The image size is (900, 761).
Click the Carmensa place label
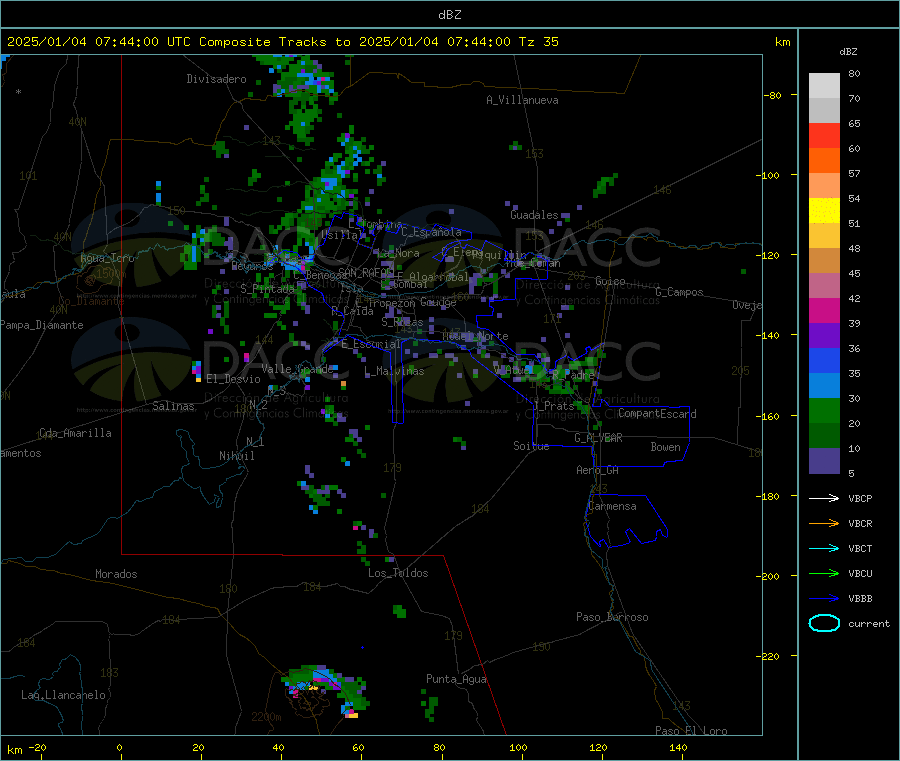612,506
